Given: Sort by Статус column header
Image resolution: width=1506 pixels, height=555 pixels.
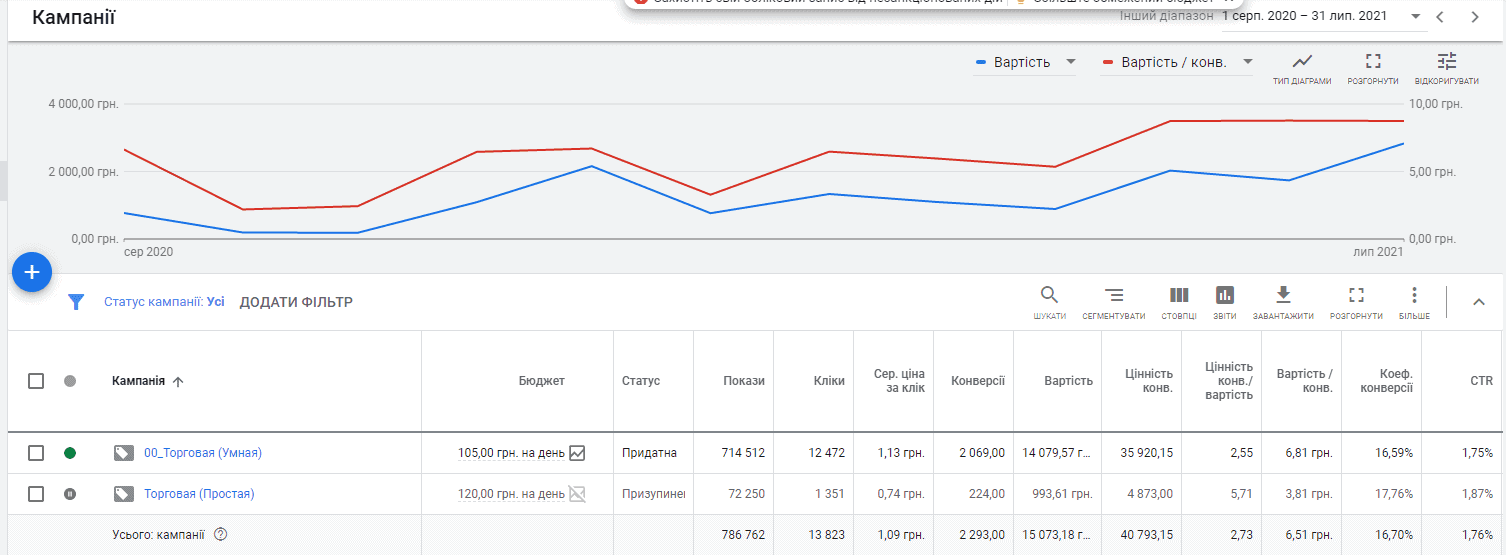Looking at the screenshot, I should [641, 381].
